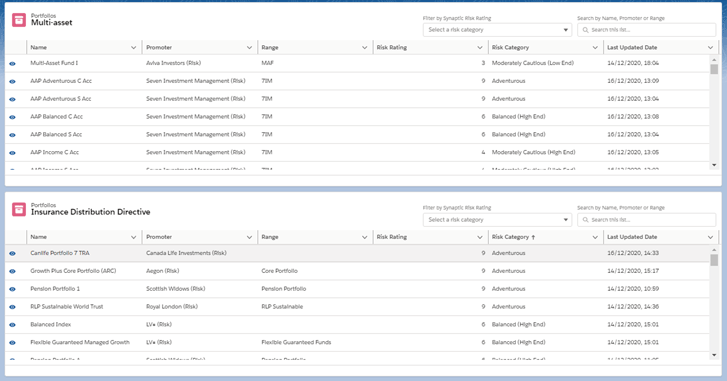This screenshot has width=727, height=381.
Task: Select 'RLP Sustainable World Trust' name cell
Action: pyautogui.click(x=67, y=306)
